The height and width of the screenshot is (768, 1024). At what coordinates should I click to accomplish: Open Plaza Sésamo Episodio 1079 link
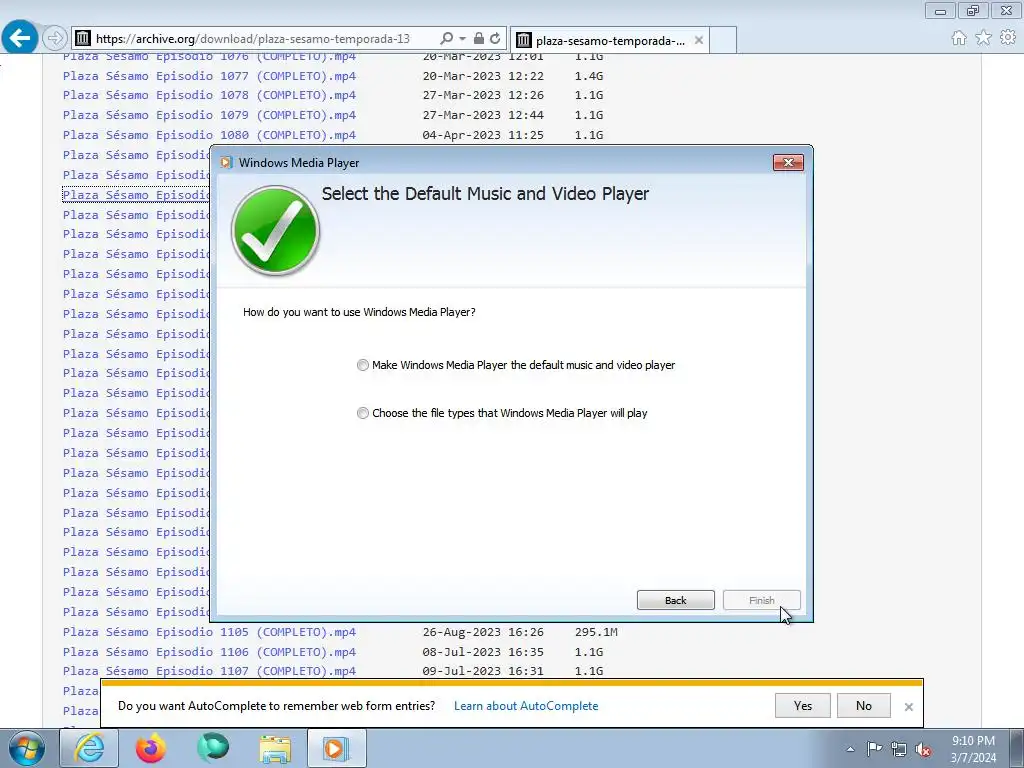click(x=209, y=115)
